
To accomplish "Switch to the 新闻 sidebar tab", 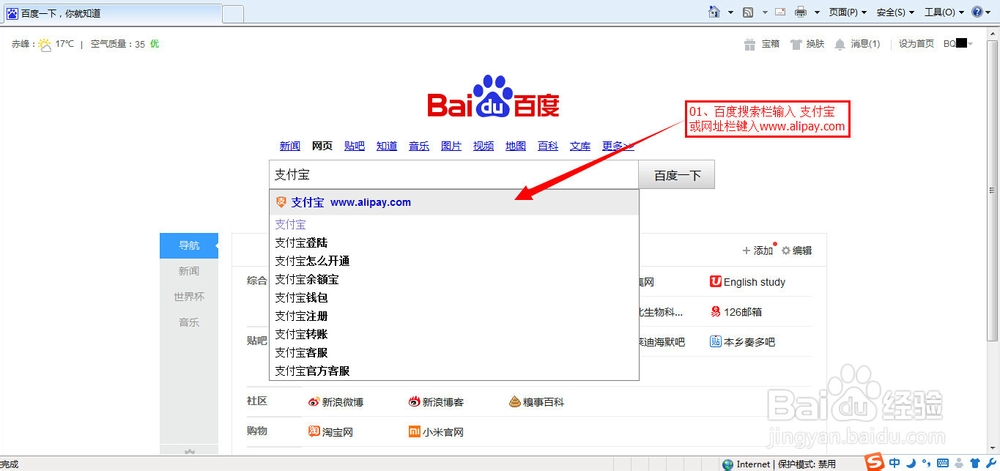I will tap(189, 271).
